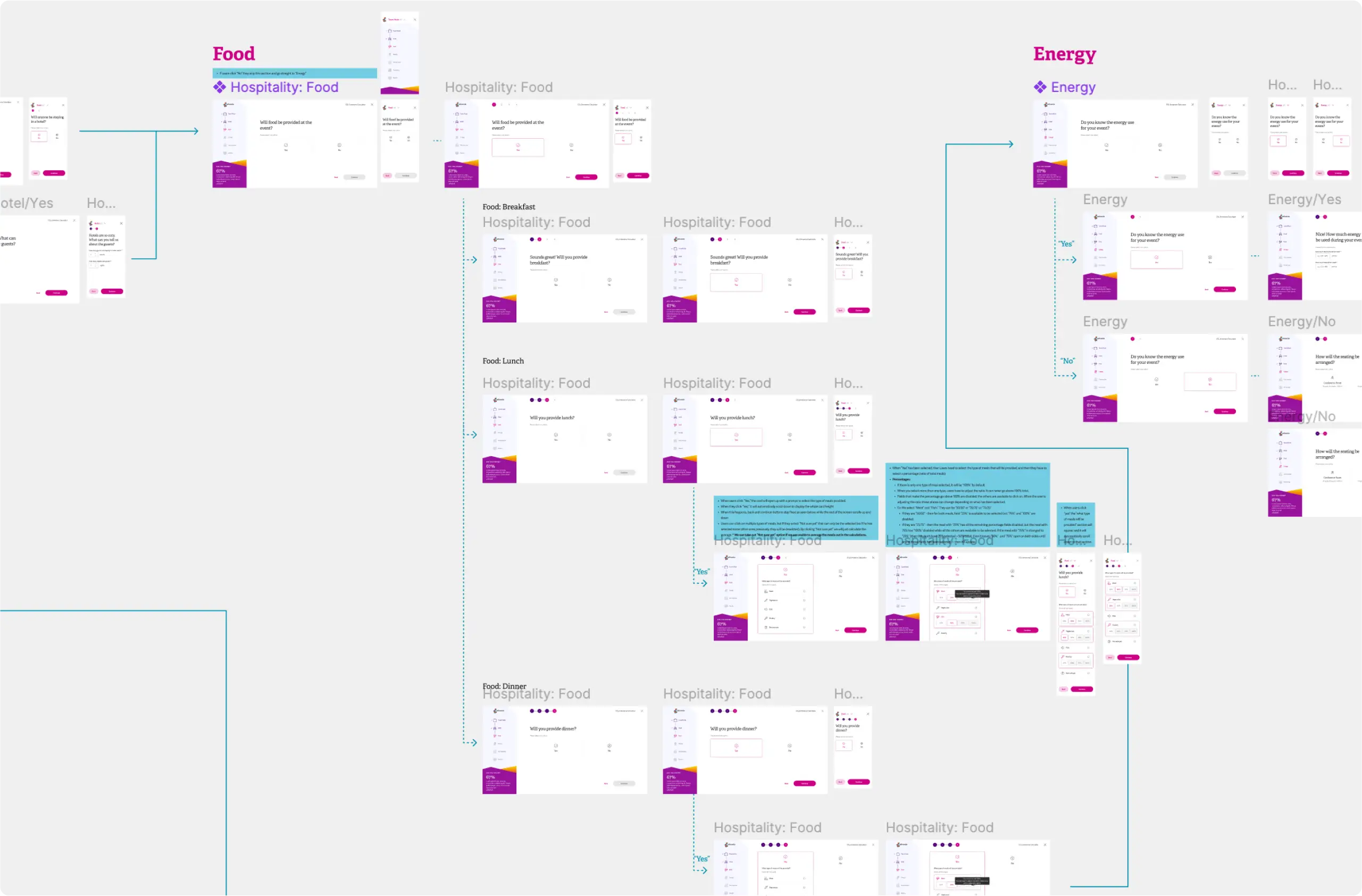
Task: Click close X in first Hospitality: Food component frame
Action: (372, 105)
